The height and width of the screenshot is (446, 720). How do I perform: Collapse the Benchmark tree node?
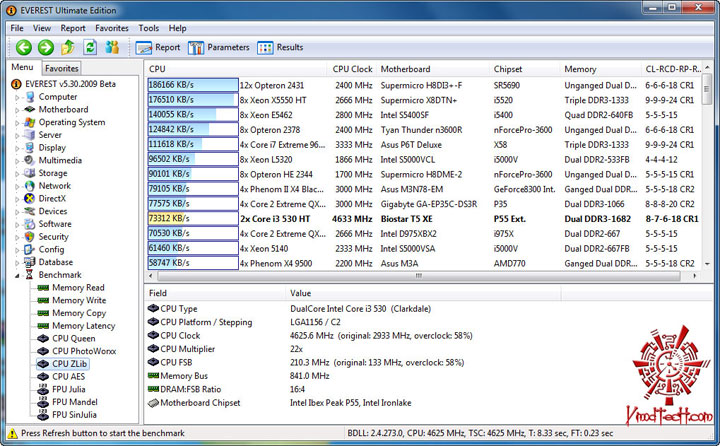(18, 274)
